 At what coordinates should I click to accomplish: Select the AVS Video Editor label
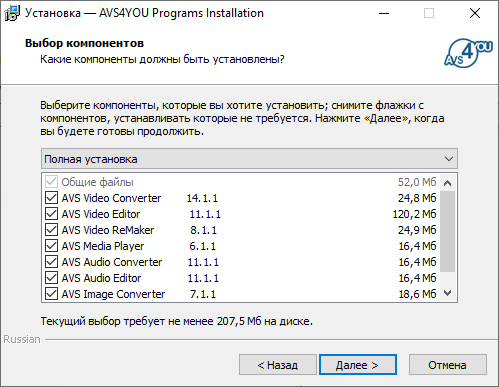click(101, 214)
